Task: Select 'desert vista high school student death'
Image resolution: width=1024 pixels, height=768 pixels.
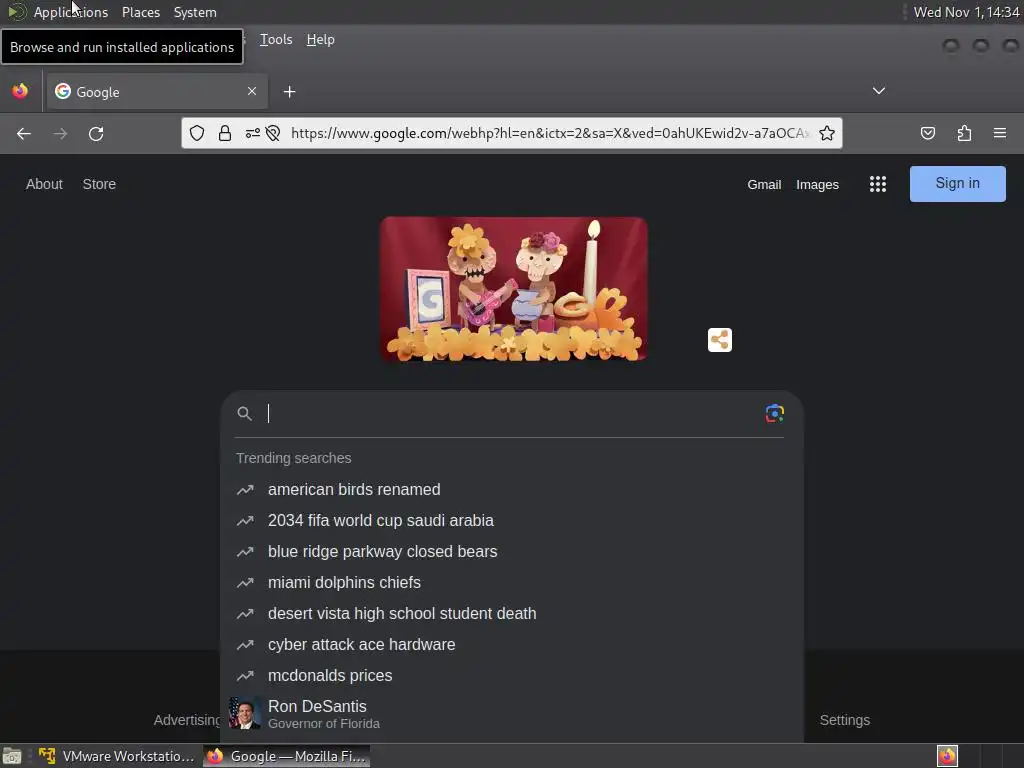Action: pyautogui.click(x=511, y=613)
